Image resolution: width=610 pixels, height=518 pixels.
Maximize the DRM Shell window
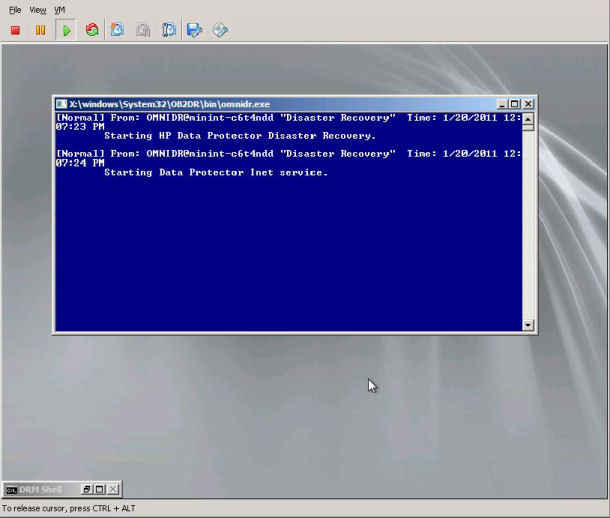pyautogui.click(x=100, y=489)
